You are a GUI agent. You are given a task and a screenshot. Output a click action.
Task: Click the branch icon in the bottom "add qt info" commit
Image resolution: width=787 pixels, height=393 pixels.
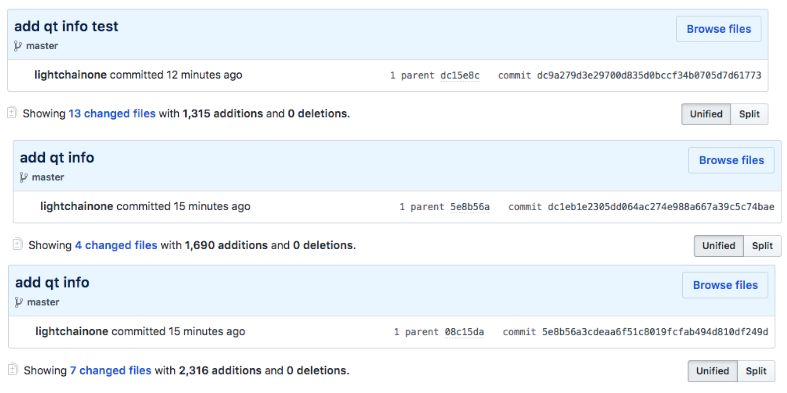(19, 302)
